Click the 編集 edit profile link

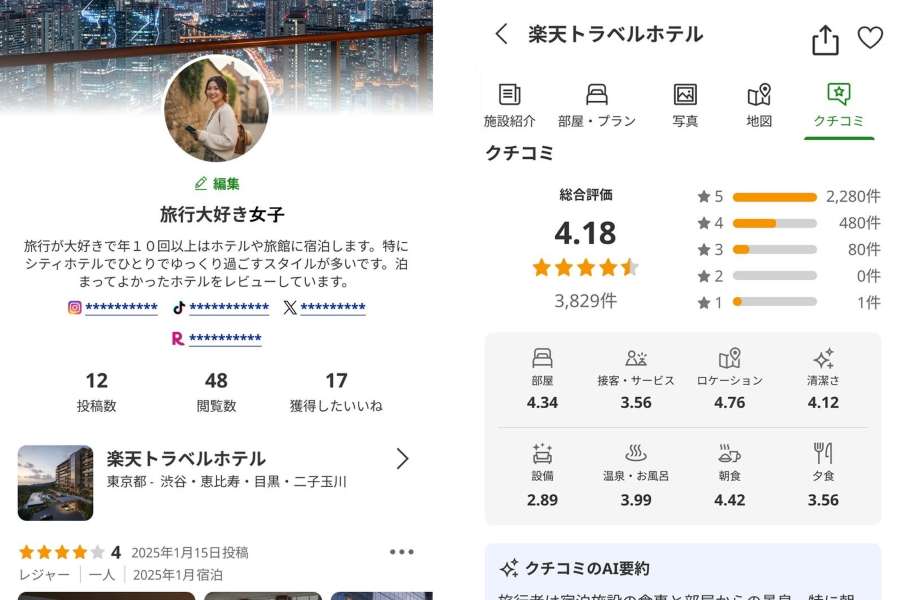pos(217,184)
